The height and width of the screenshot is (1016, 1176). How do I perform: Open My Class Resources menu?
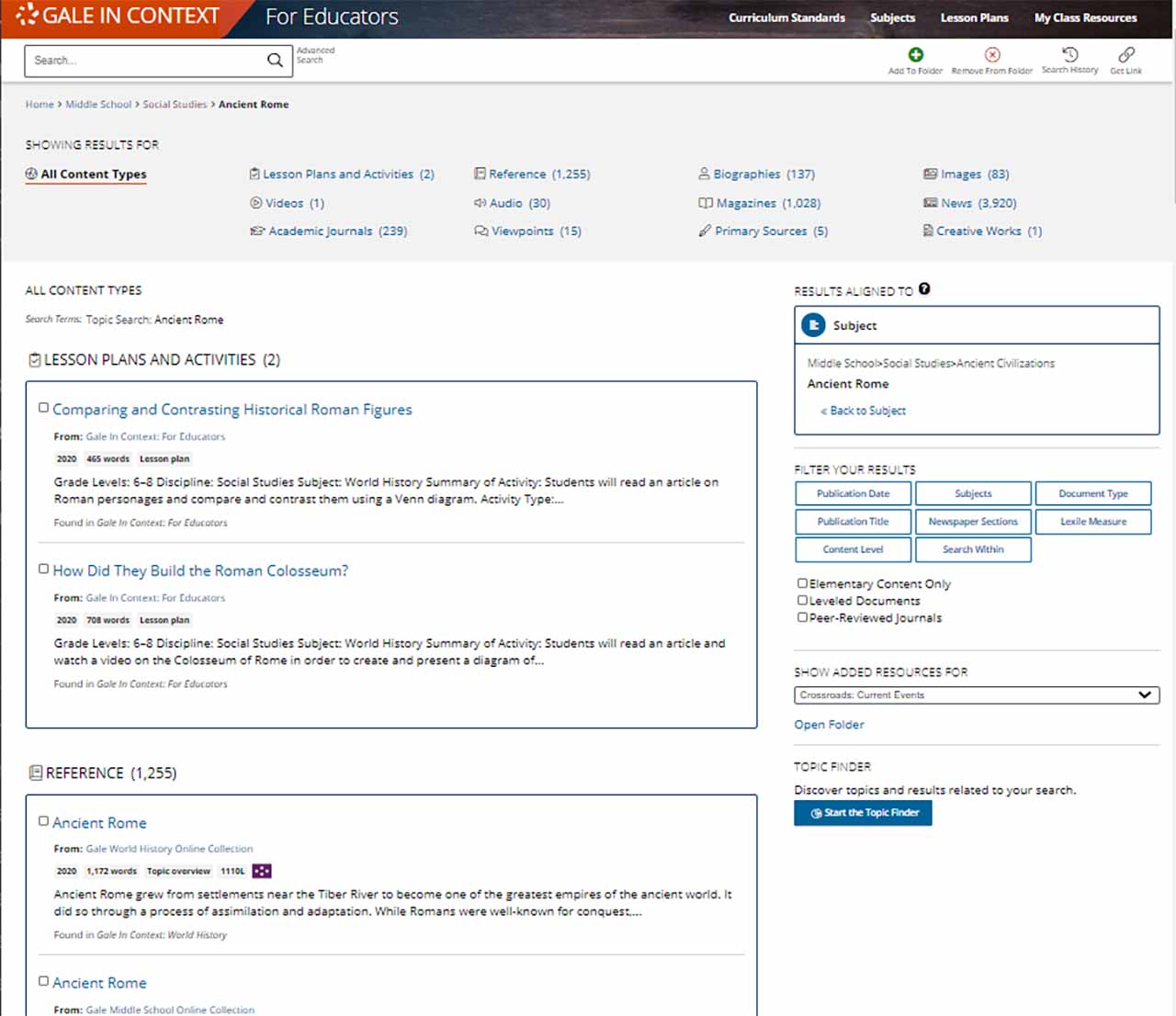click(1086, 17)
